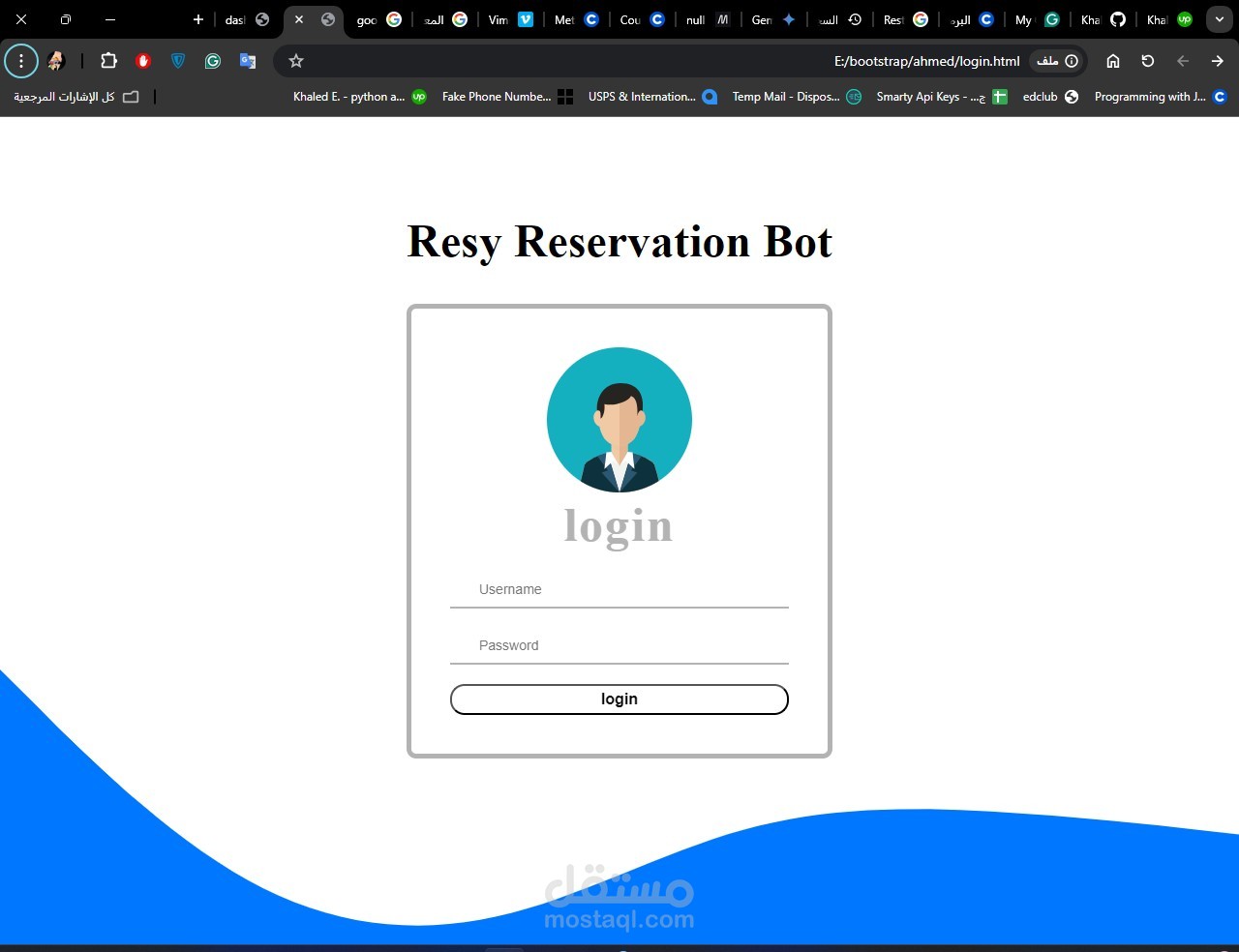Click the login submit button
Screen dimensions: 1239x952
(619, 699)
